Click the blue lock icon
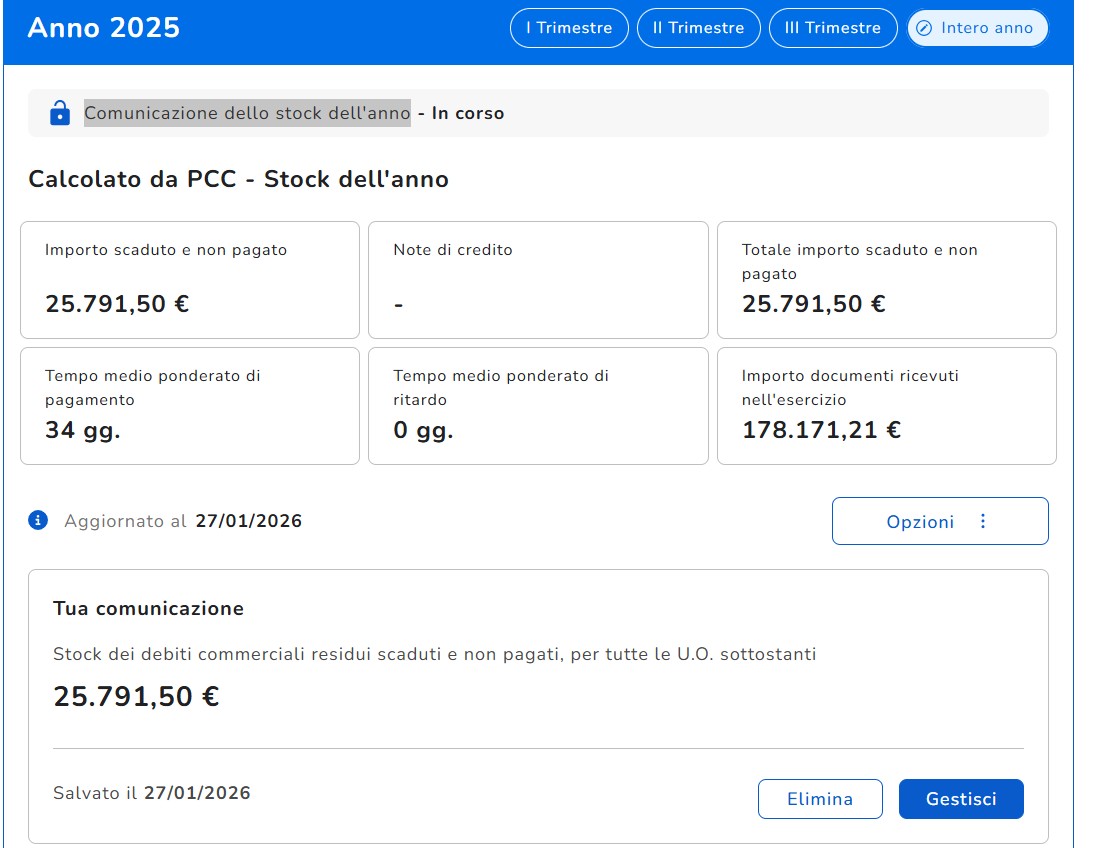This screenshot has height=848, width=1115. click(x=60, y=113)
